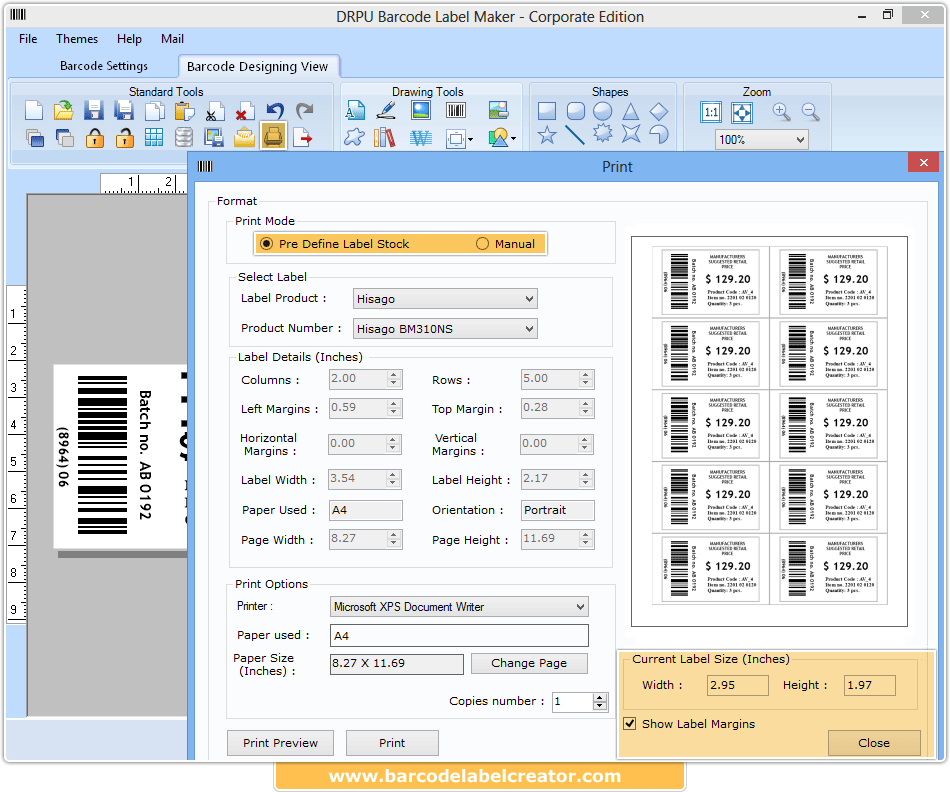Image resolution: width=950 pixels, height=792 pixels.
Task: Click the Current Label Size Height field
Action: click(x=869, y=685)
